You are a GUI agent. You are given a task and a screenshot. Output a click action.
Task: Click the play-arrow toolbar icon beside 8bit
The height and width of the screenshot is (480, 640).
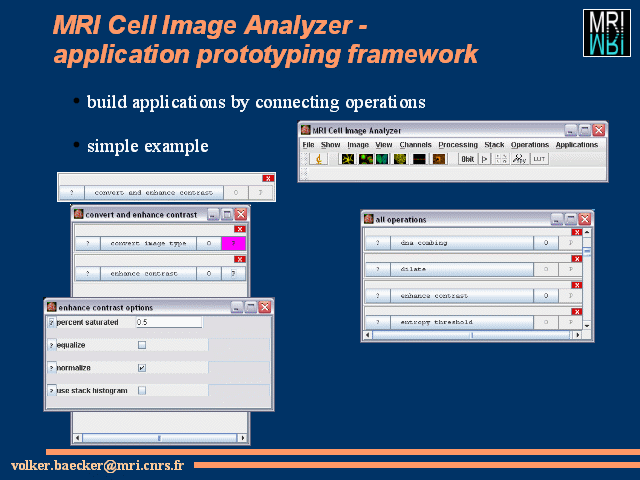click(x=484, y=159)
